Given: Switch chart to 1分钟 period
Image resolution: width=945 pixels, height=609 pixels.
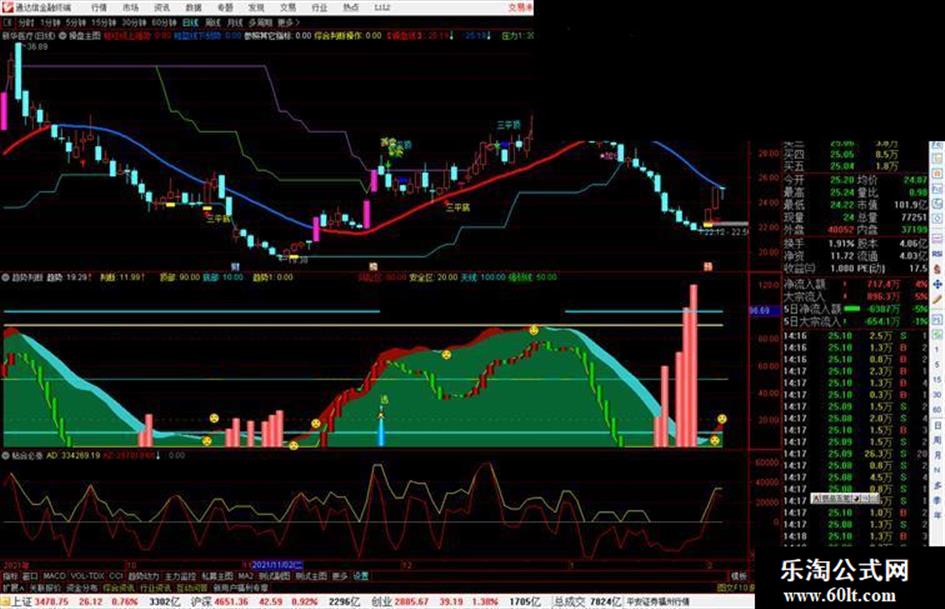Looking at the screenshot, I should click(50, 22).
